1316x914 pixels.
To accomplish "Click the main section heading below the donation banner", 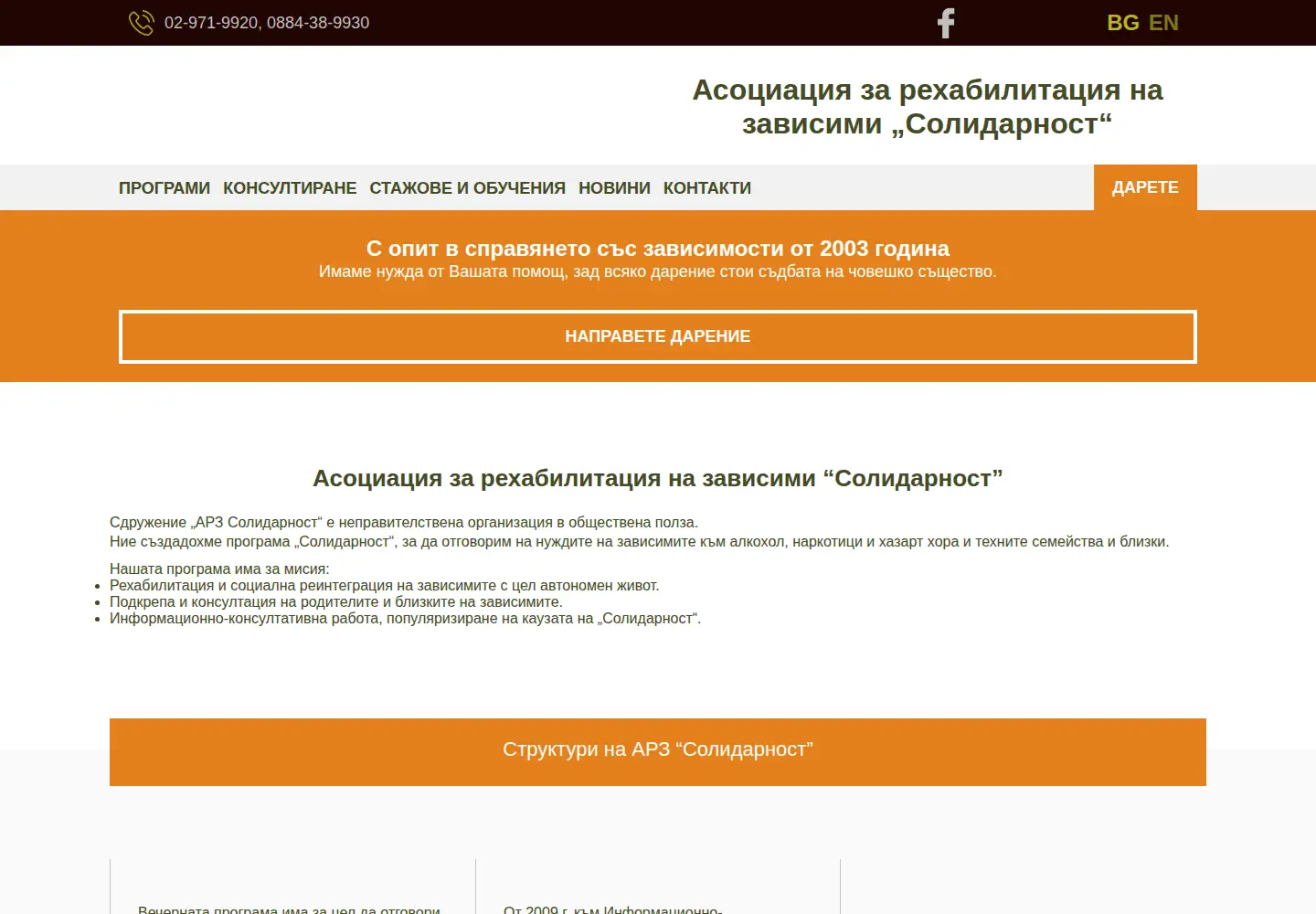I will [x=658, y=478].
